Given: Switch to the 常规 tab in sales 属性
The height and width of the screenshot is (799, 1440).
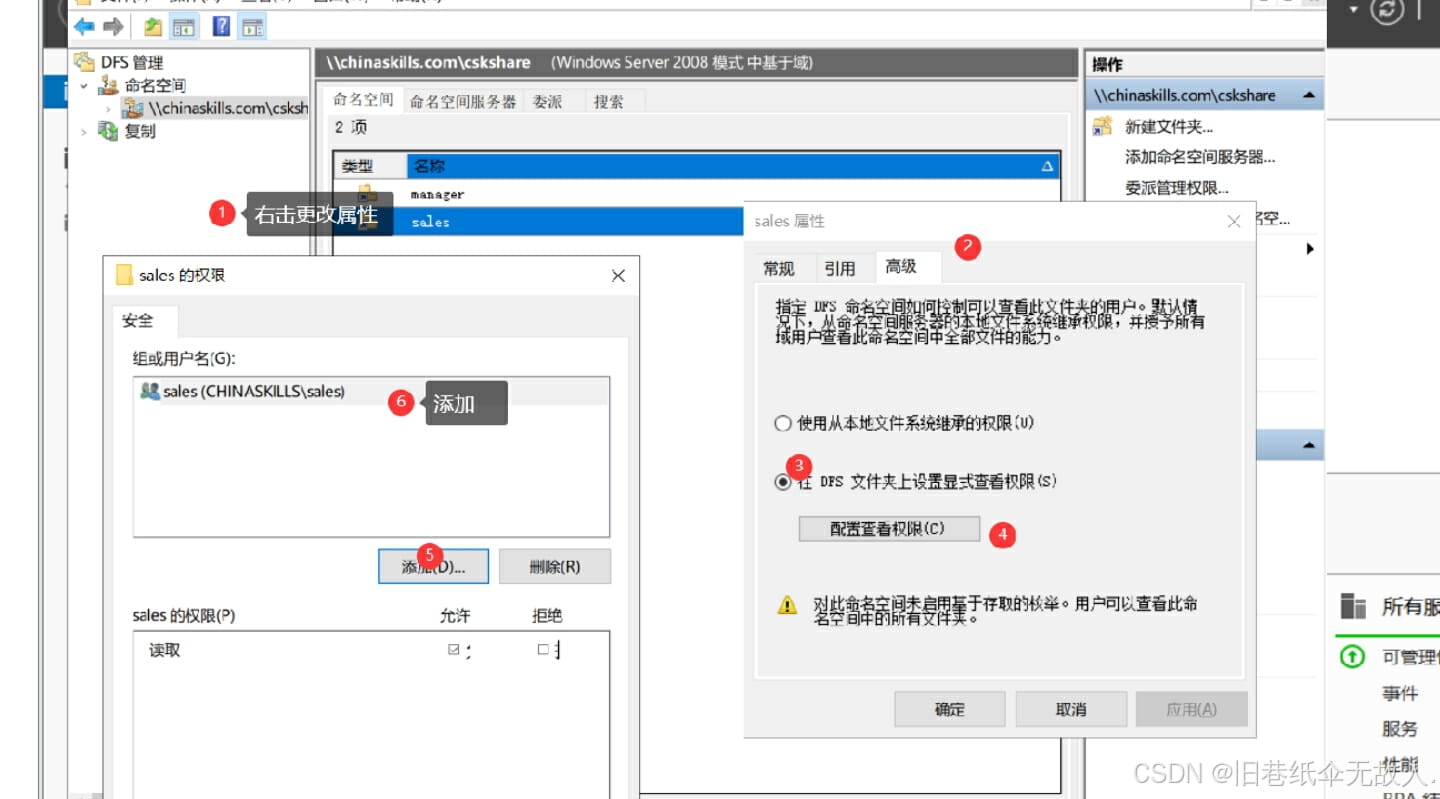Looking at the screenshot, I should pyautogui.click(x=779, y=267).
